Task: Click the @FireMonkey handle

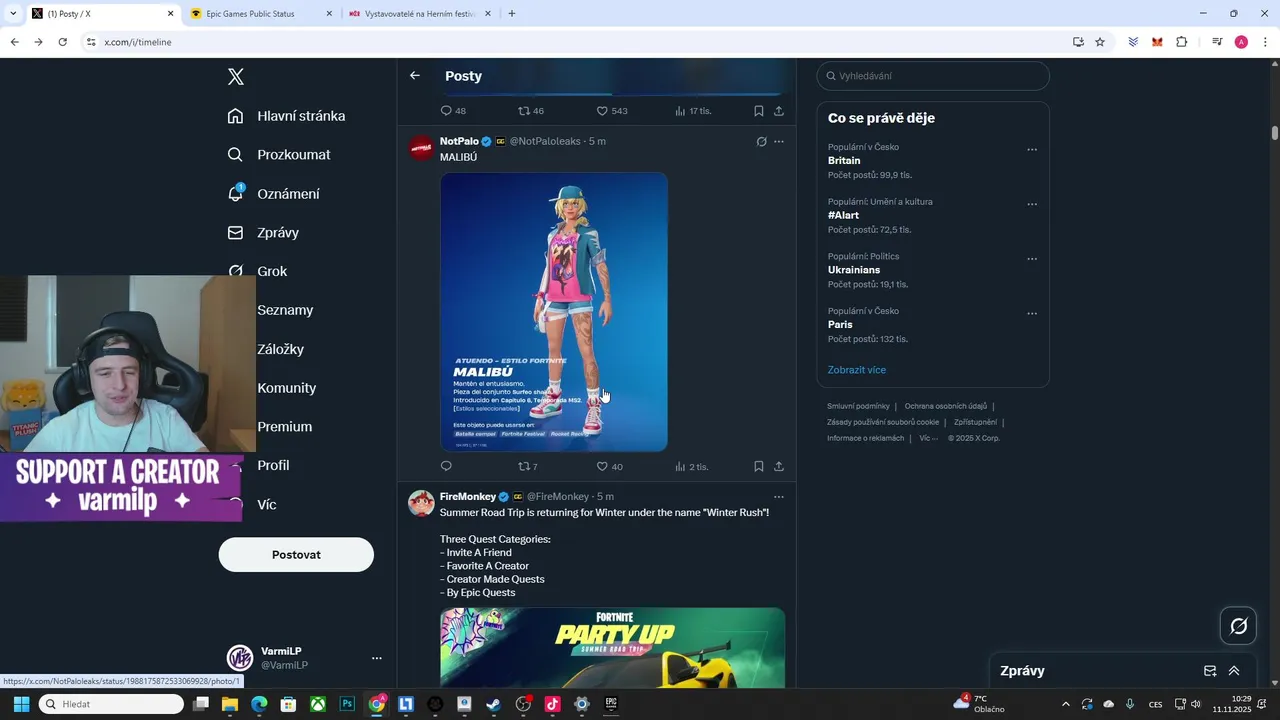Action: point(558,497)
